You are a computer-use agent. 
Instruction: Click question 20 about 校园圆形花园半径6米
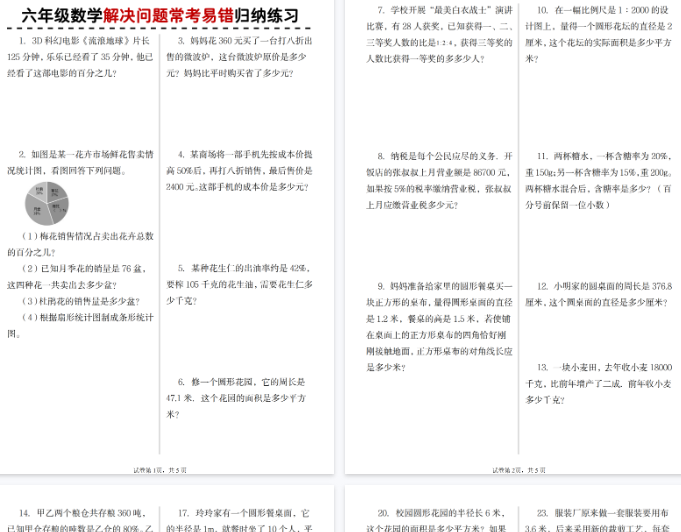tap(436, 520)
